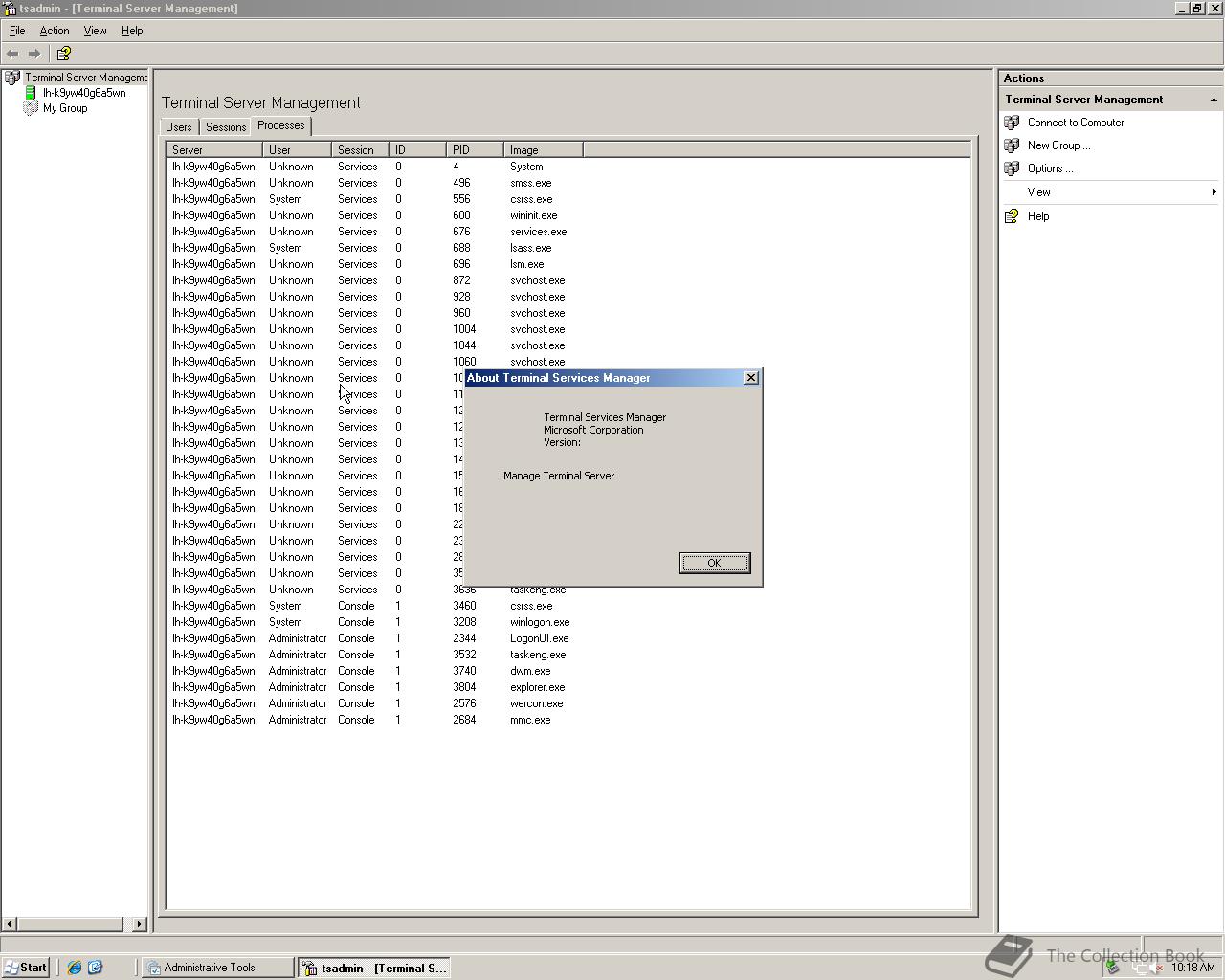
Task: Sort by the Server column header
Action: [214, 150]
